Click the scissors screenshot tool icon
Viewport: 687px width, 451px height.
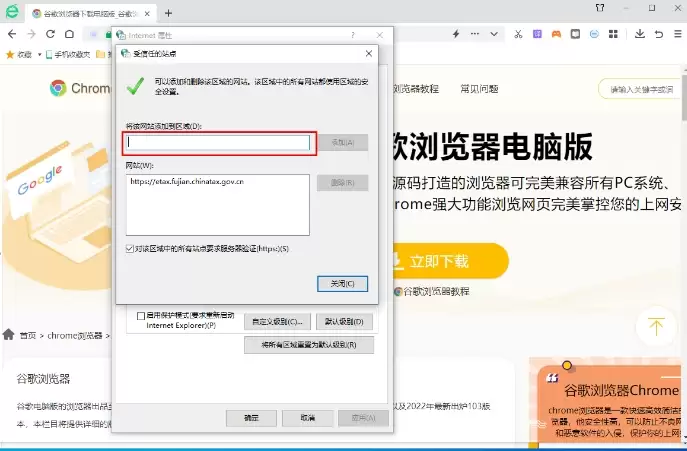518,34
